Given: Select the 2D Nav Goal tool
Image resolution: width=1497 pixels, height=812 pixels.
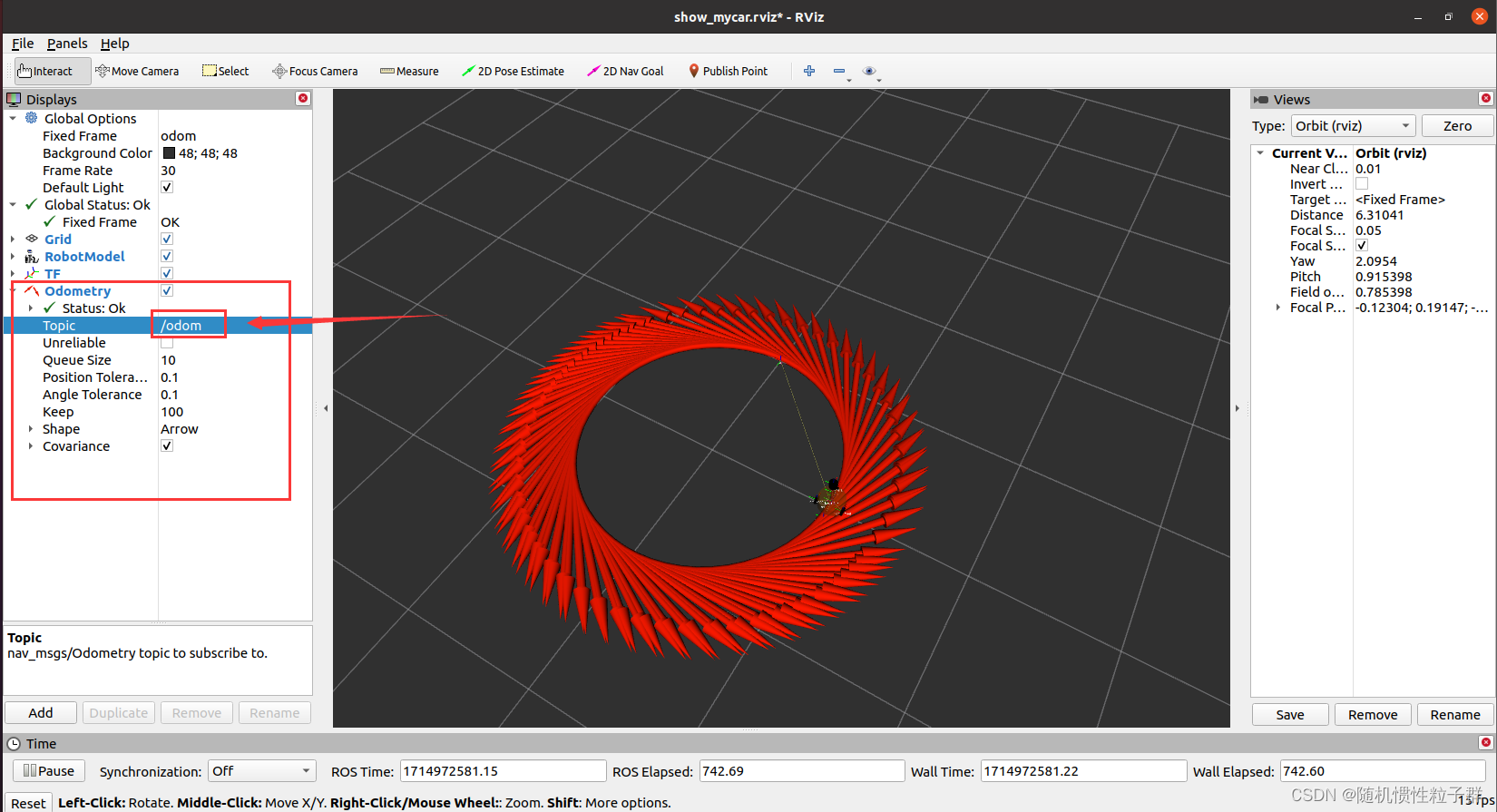Looking at the screenshot, I should click(x=625, y=71).
